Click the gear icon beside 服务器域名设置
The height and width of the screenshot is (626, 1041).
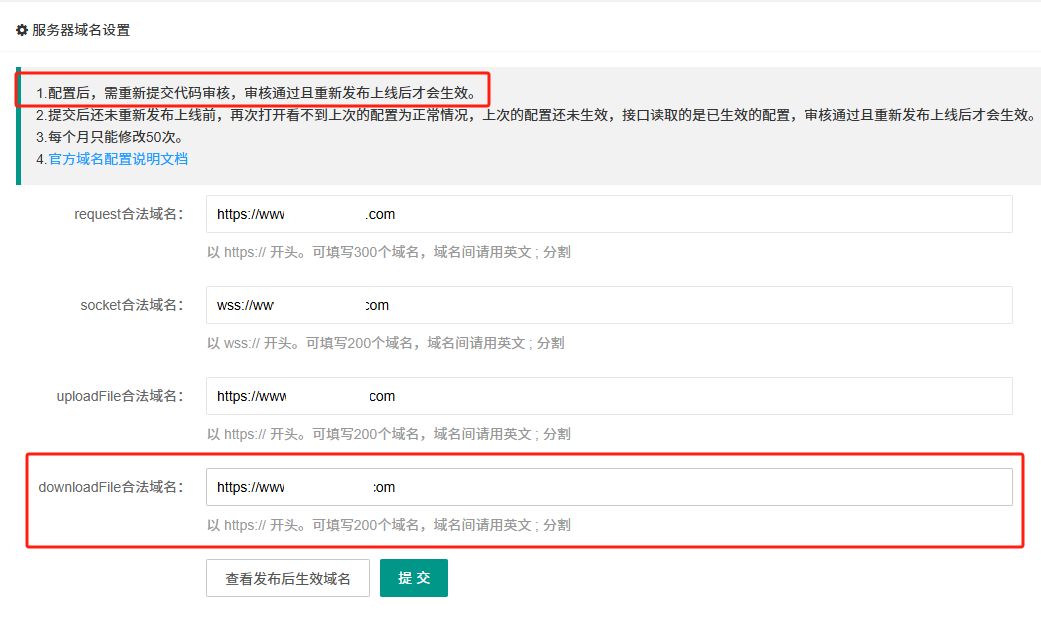[22, 30]
